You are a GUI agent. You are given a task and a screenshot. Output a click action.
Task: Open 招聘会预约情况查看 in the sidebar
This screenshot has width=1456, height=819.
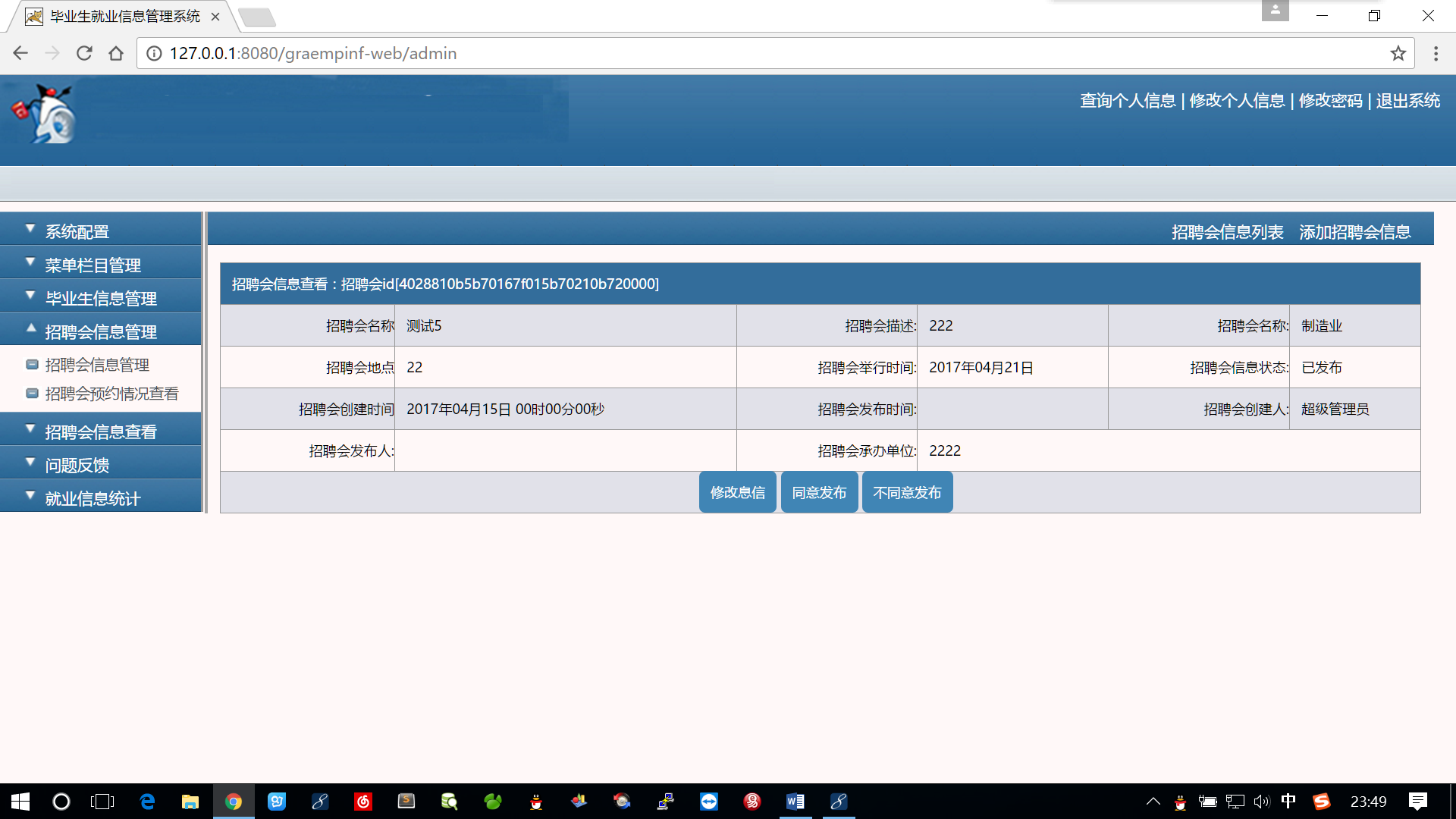[111, 394]
